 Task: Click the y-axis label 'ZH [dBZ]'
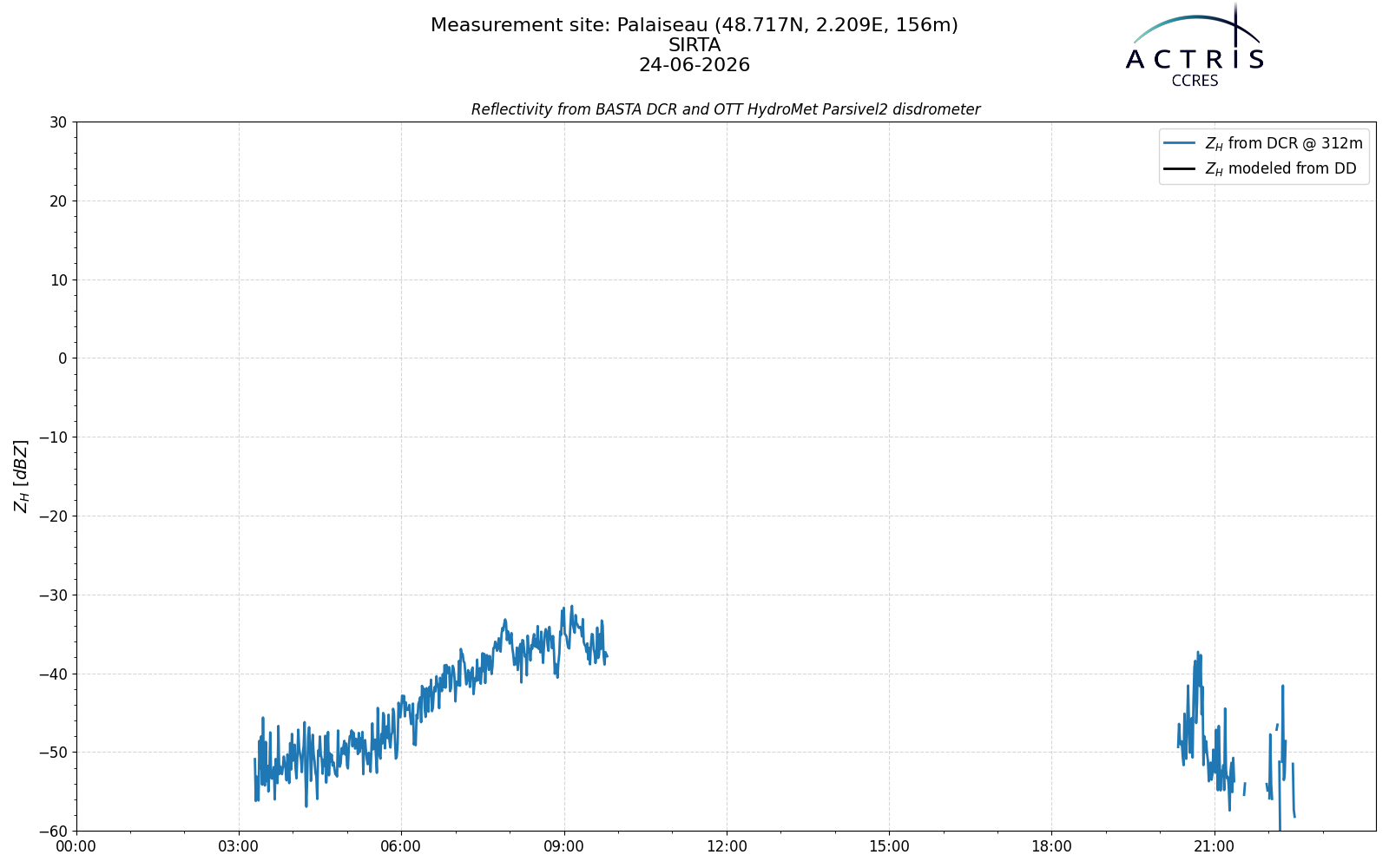click(x=22, y=476)
